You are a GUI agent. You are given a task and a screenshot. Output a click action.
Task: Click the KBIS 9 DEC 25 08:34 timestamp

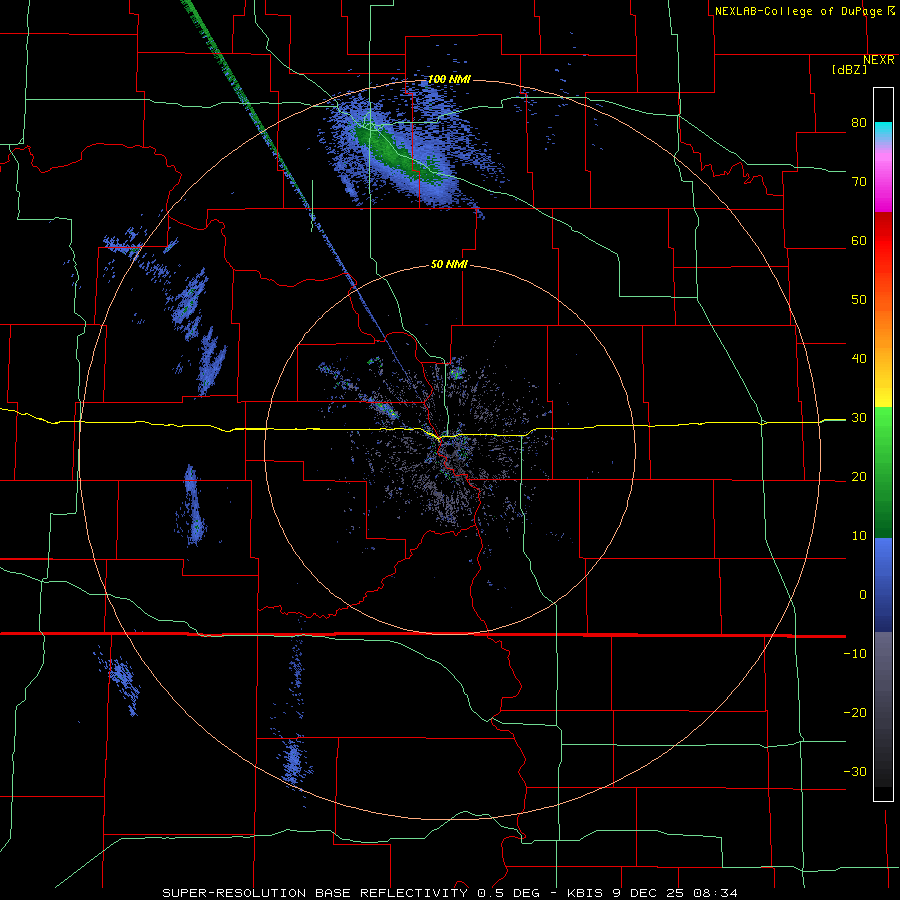click(x=653, y=893)
